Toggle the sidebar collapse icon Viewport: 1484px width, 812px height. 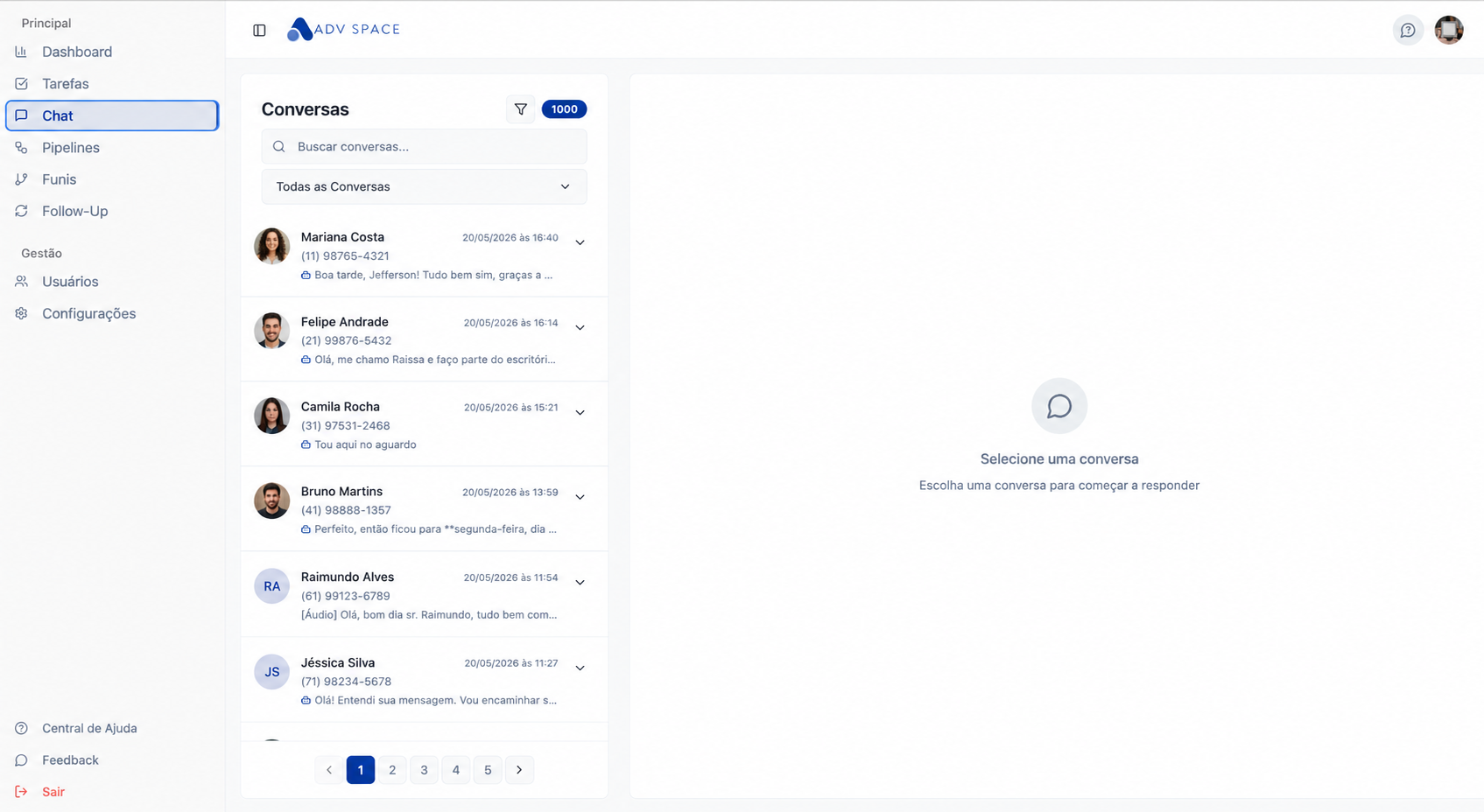click(259, 30)
